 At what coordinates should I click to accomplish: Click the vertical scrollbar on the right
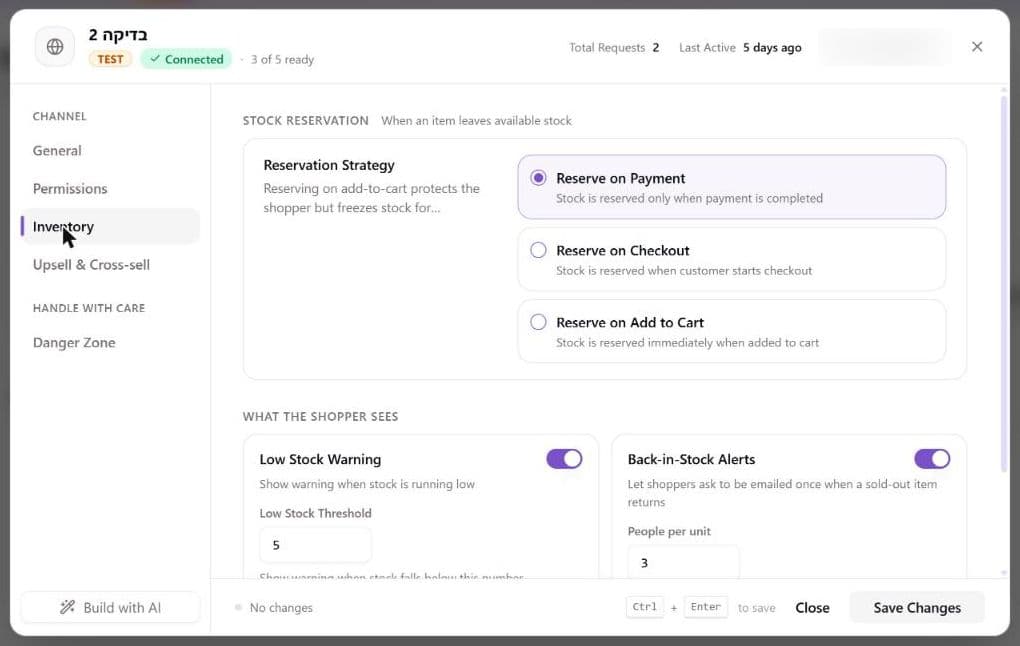click(x=1004, y=283)
